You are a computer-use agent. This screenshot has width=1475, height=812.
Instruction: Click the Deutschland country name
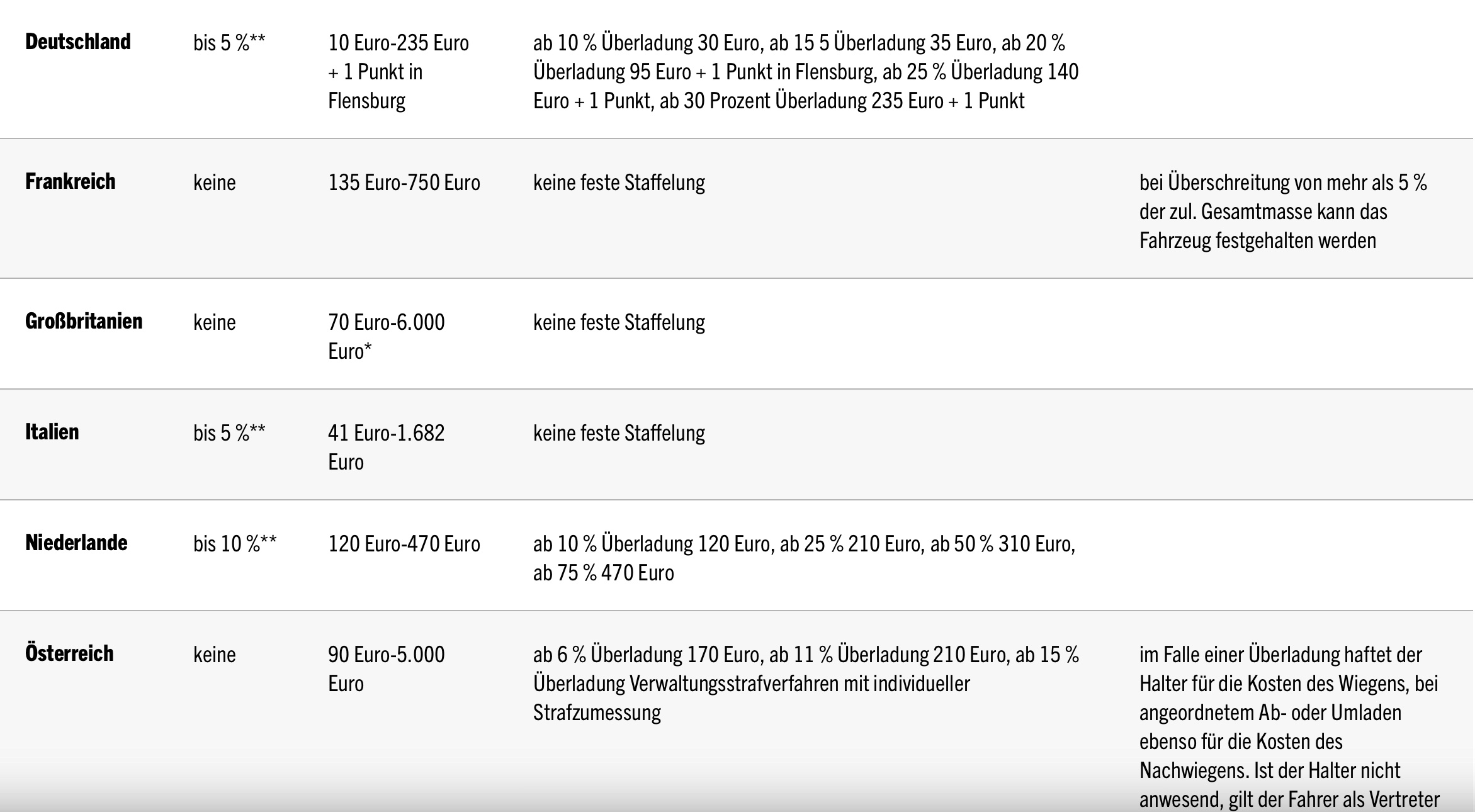(78, 42)
